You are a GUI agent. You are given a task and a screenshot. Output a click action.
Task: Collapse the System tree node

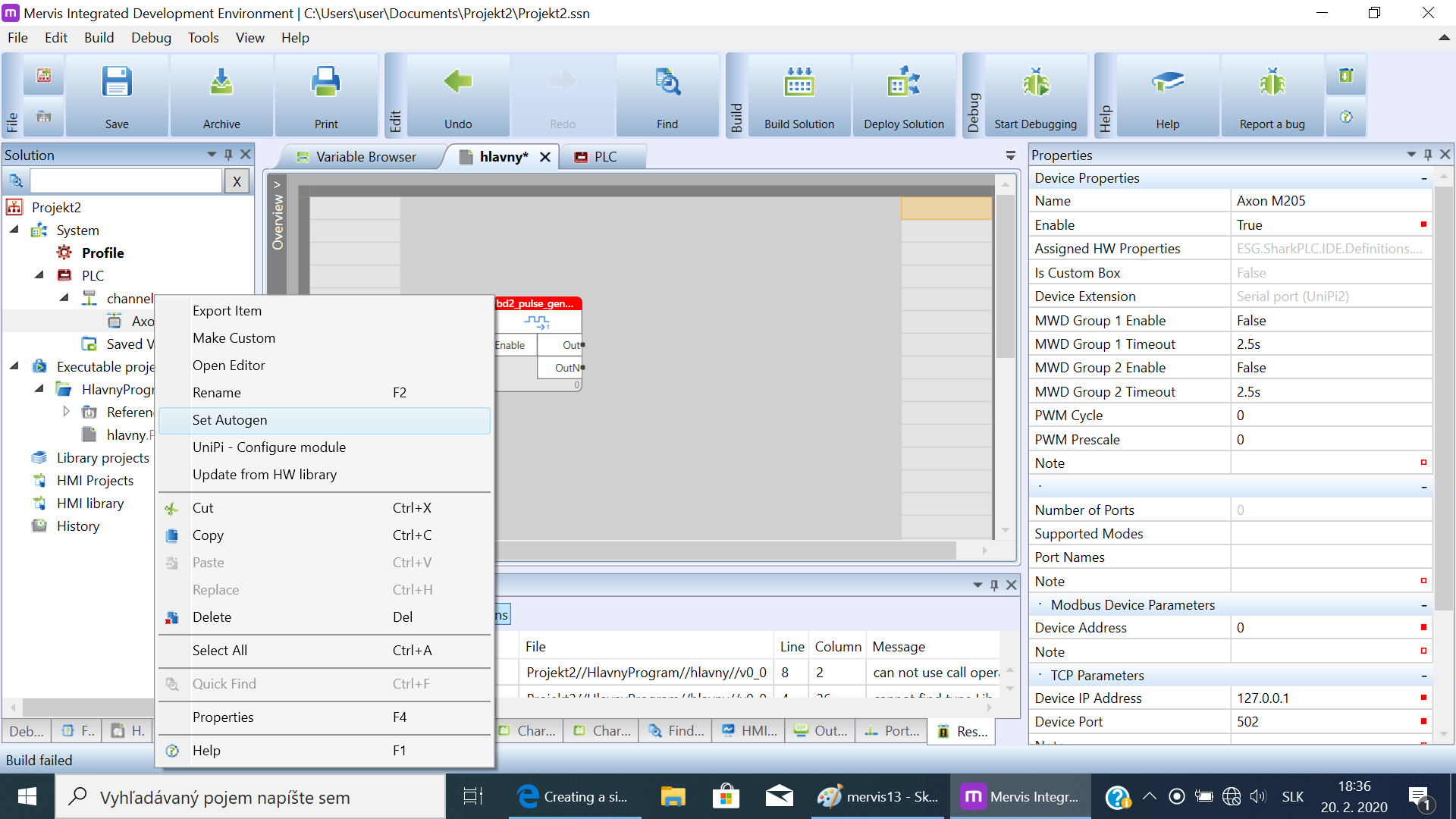14,230
